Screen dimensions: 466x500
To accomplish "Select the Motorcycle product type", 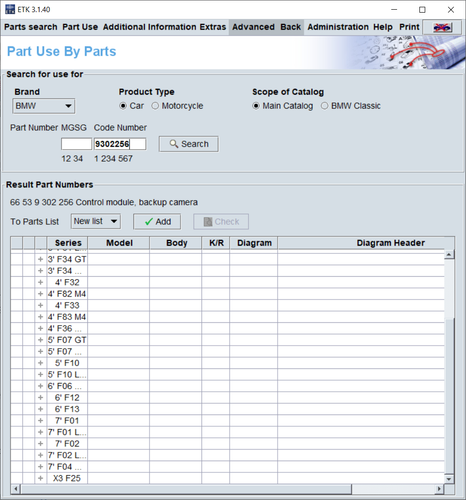I will click(155, 106).
